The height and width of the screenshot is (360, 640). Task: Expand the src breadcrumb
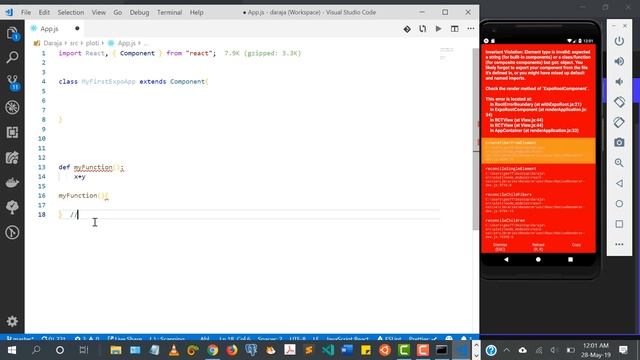click(x=73, y=43)
